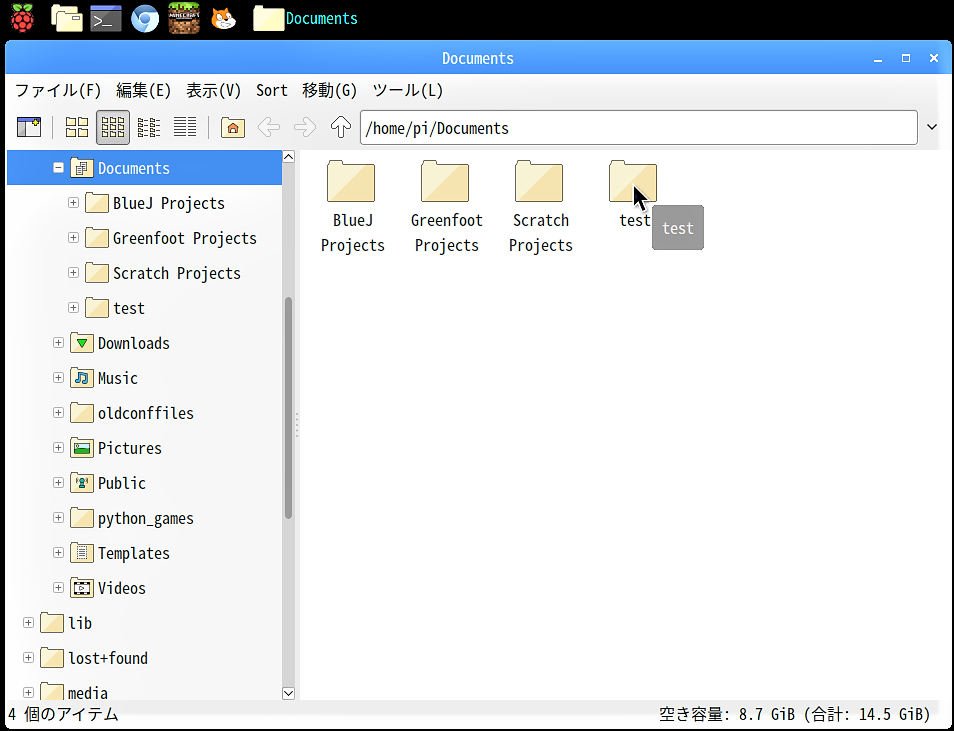This screenshot has width=954, height=731.
Task: Open the 表示(V) menu
Action: pos(214,91)
